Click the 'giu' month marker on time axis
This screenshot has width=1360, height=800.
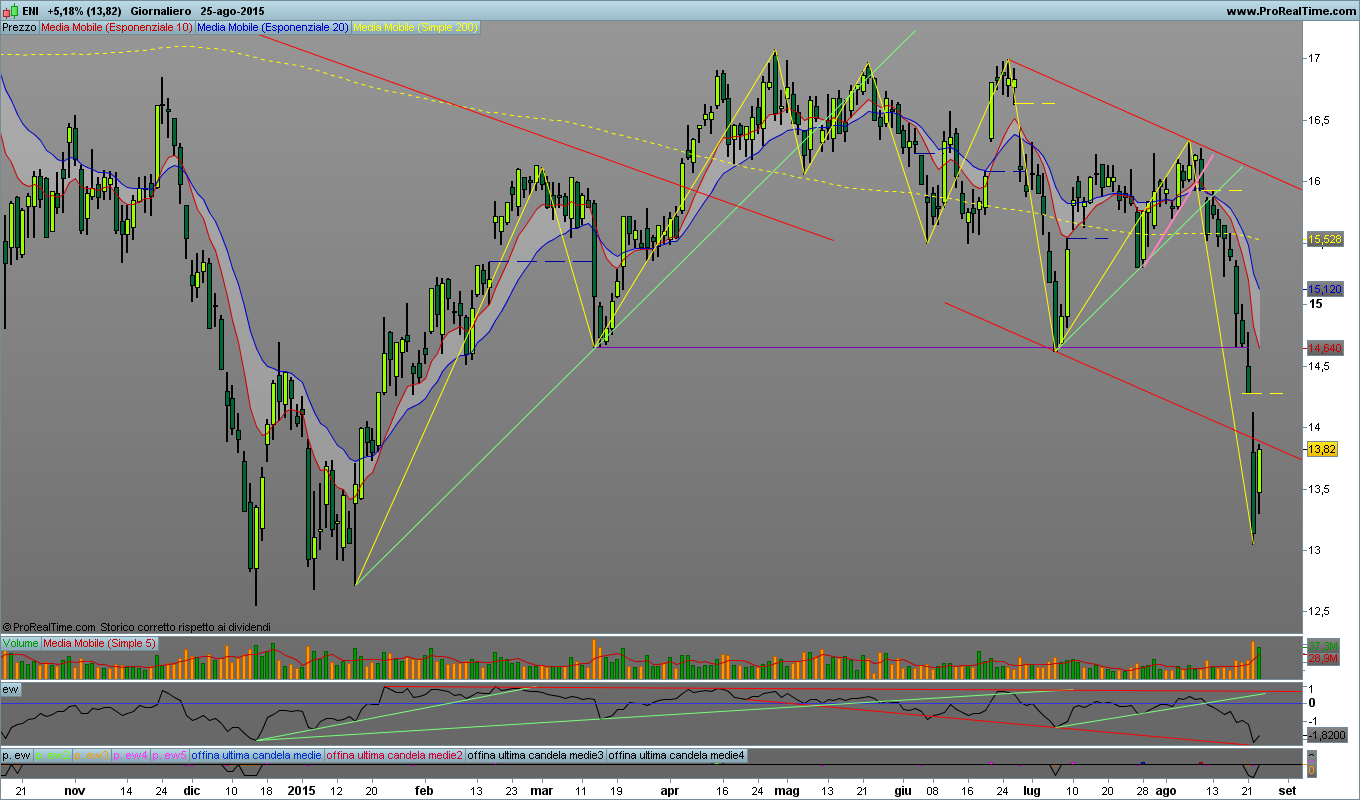[904, 789]
